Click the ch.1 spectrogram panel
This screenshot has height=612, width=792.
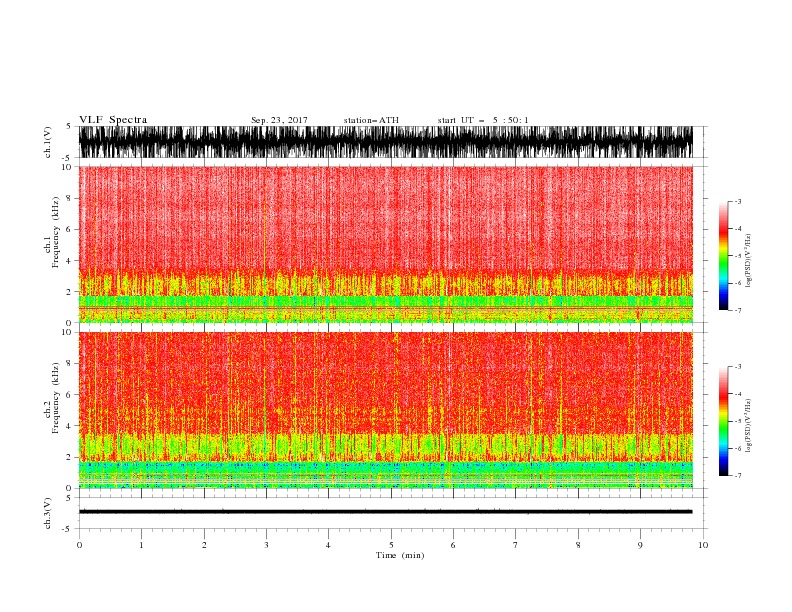click(385, 244)
